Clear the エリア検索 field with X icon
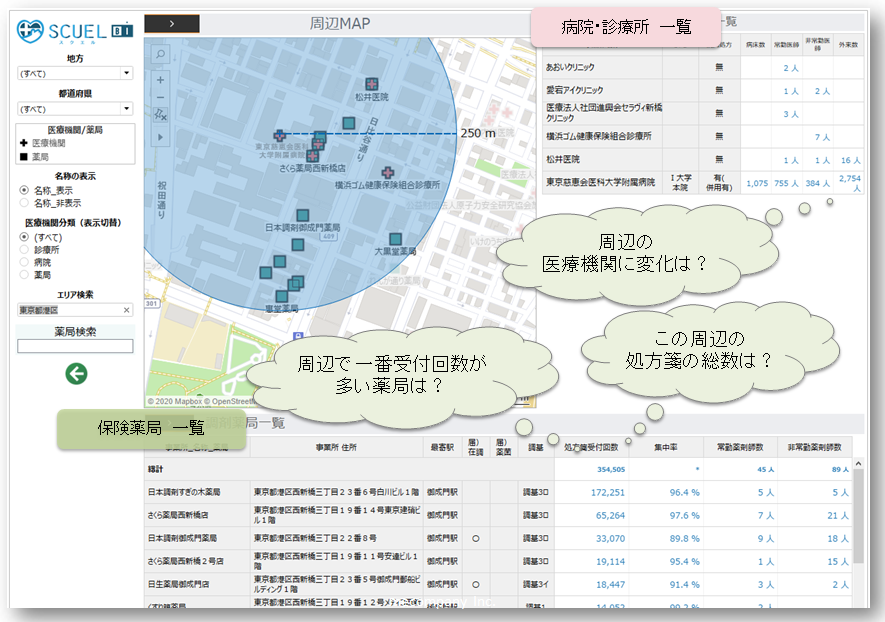Screen dimensions: 885x622 pyautogui.click(x=127, y=310)
